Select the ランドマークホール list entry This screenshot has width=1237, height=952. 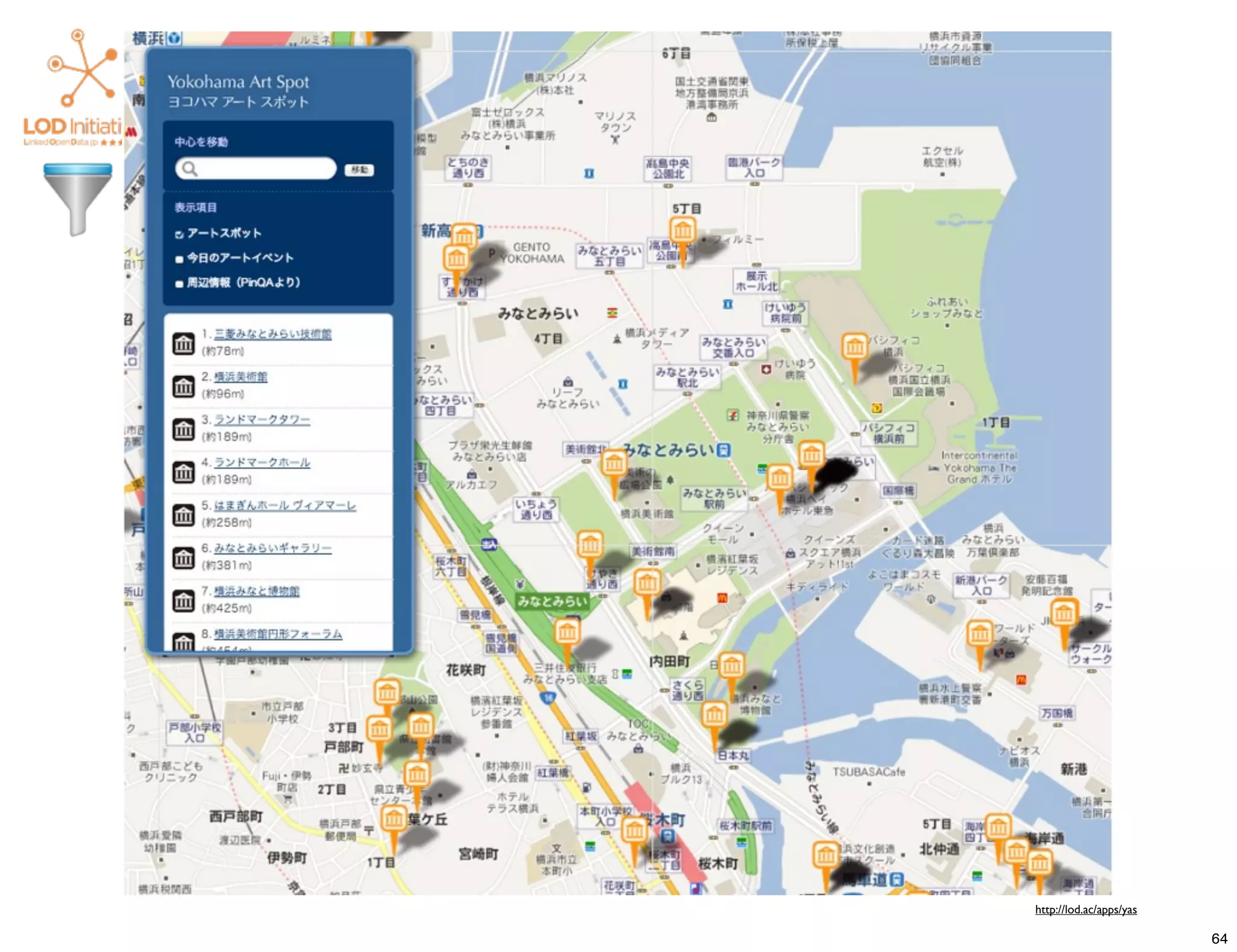262,463
